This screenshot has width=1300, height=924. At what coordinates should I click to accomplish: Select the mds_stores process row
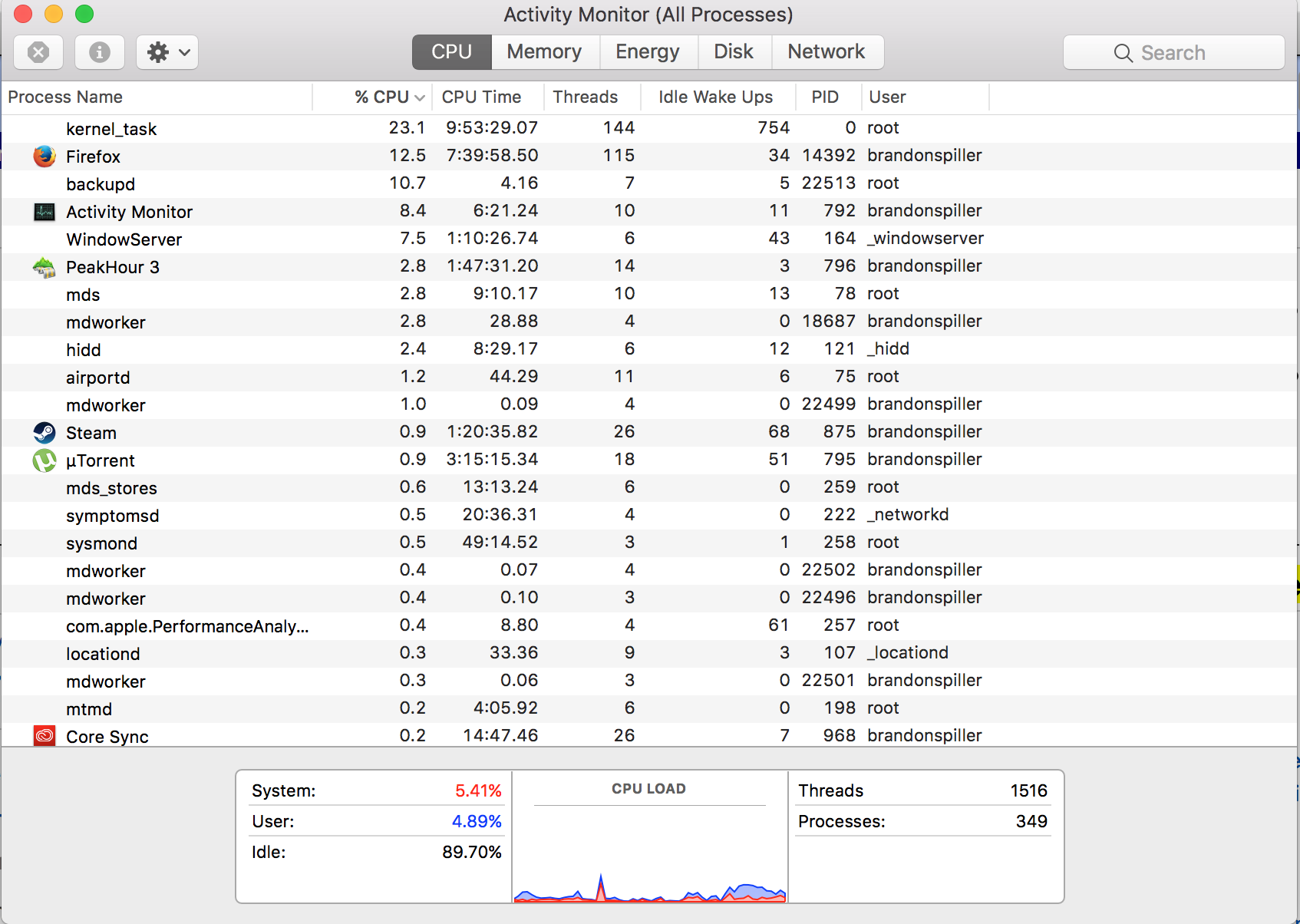point(649,487)
